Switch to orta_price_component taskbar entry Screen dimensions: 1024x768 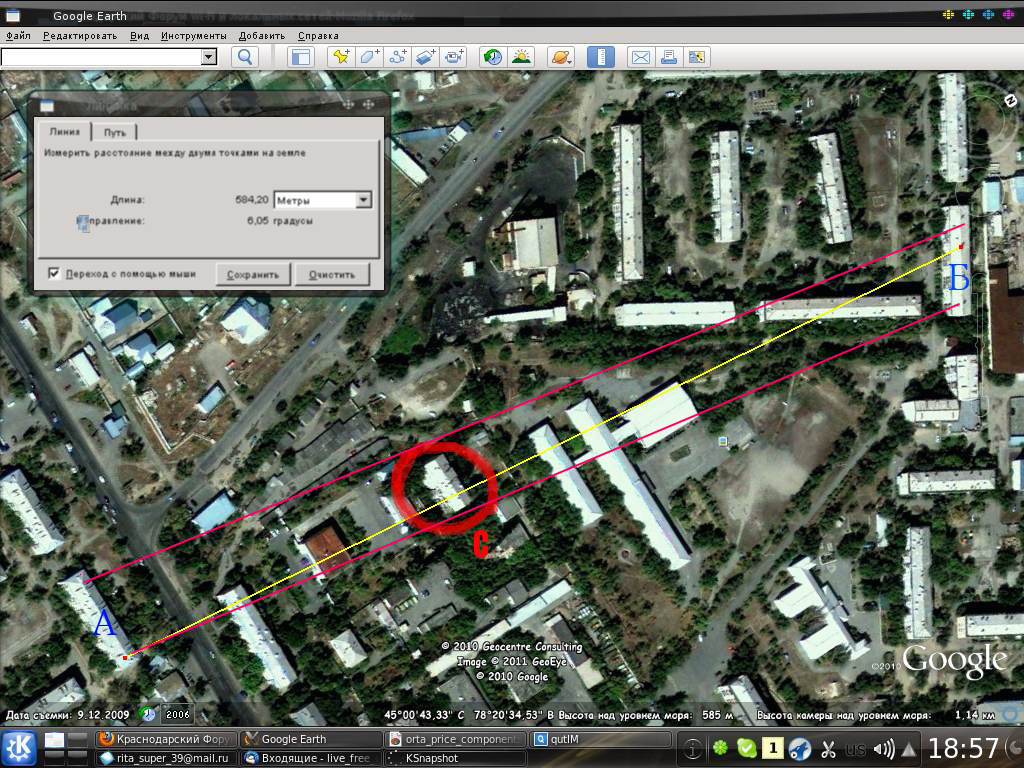(456, 739)
